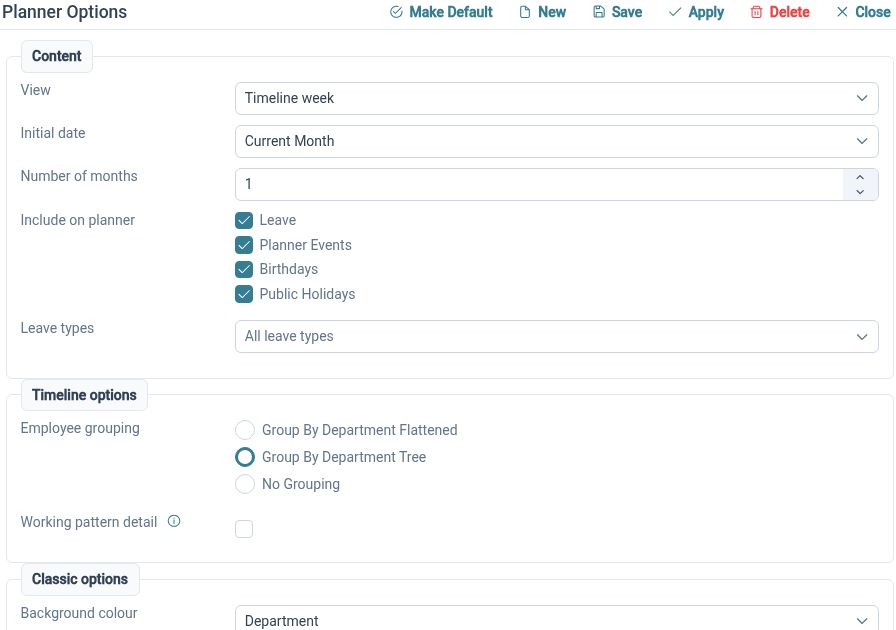The height and width of the screenshot is (630, 896).
Task: Click the New document icon
Action: click(x=525, y=12)
